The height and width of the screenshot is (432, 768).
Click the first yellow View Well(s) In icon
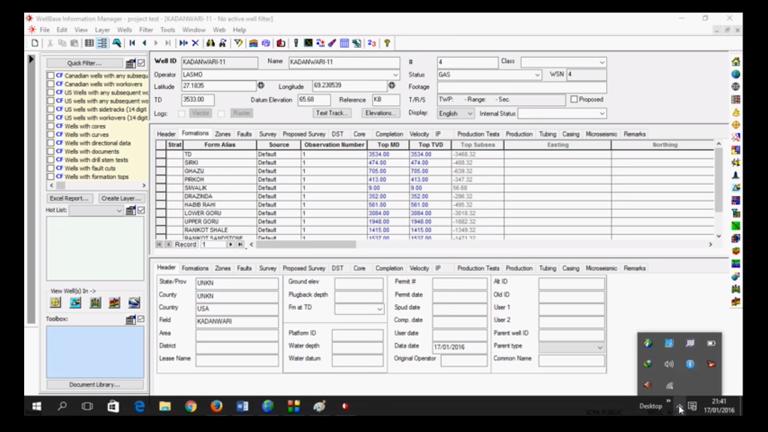tap(56, 303)
